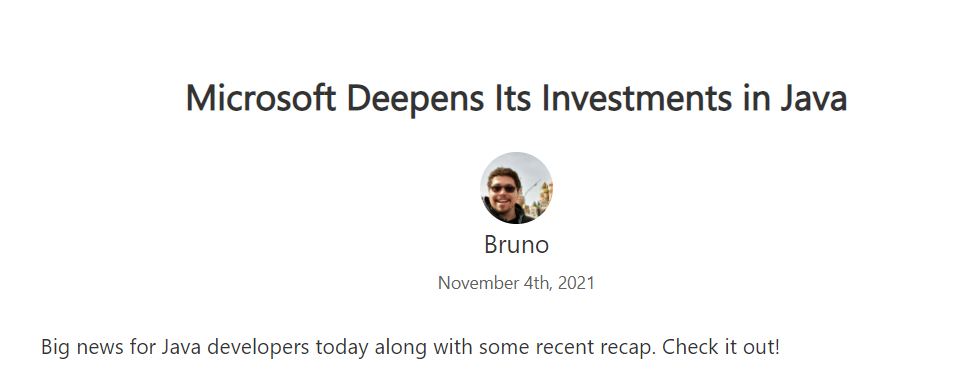Screen dimensions: 954x380
Task: Open the circular author avatar photo
Action: (x=516, y=188)
